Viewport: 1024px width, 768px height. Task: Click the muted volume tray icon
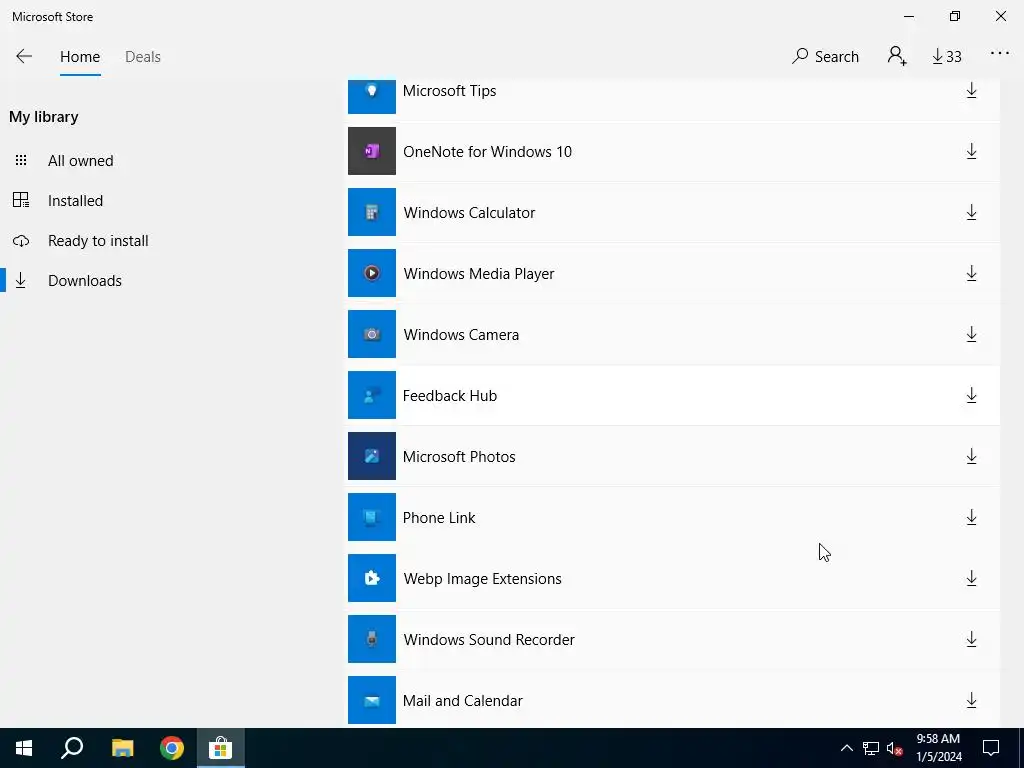coord(894,748)
